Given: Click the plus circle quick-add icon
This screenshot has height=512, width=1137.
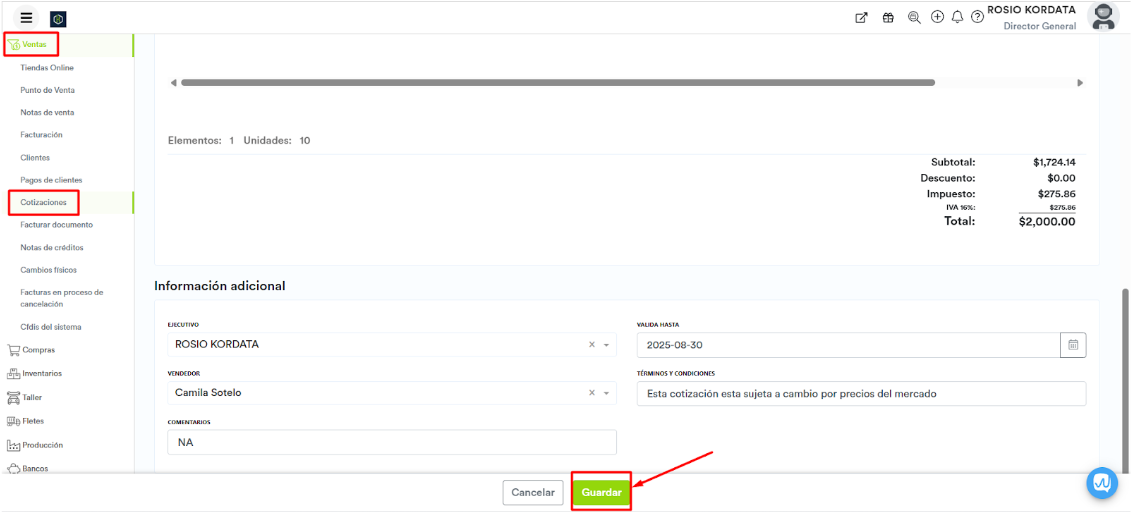Looking at the screenshot, I should (937, 17).
